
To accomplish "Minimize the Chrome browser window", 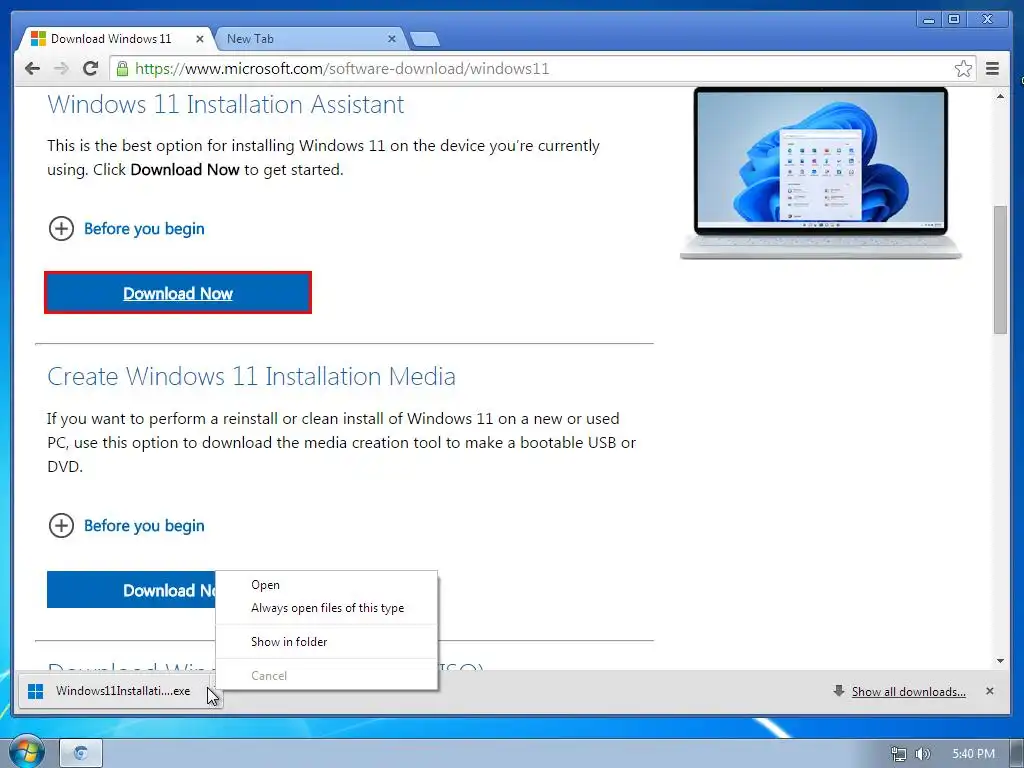I will (x=928, y=19).
